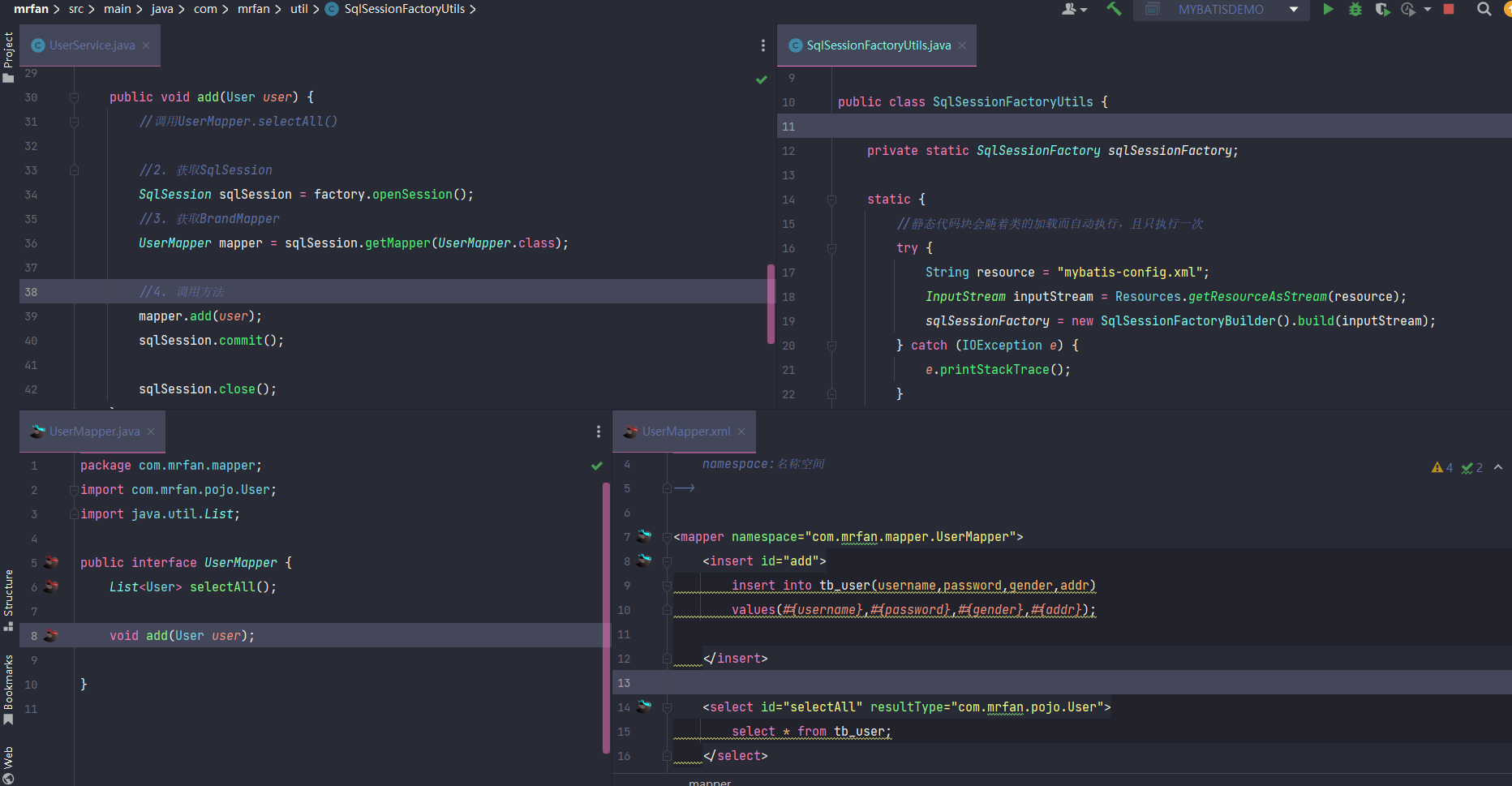The width and height of the screenshot is (1512, 786).
Task: Open the Structure tool window
Action: [8, 600]
